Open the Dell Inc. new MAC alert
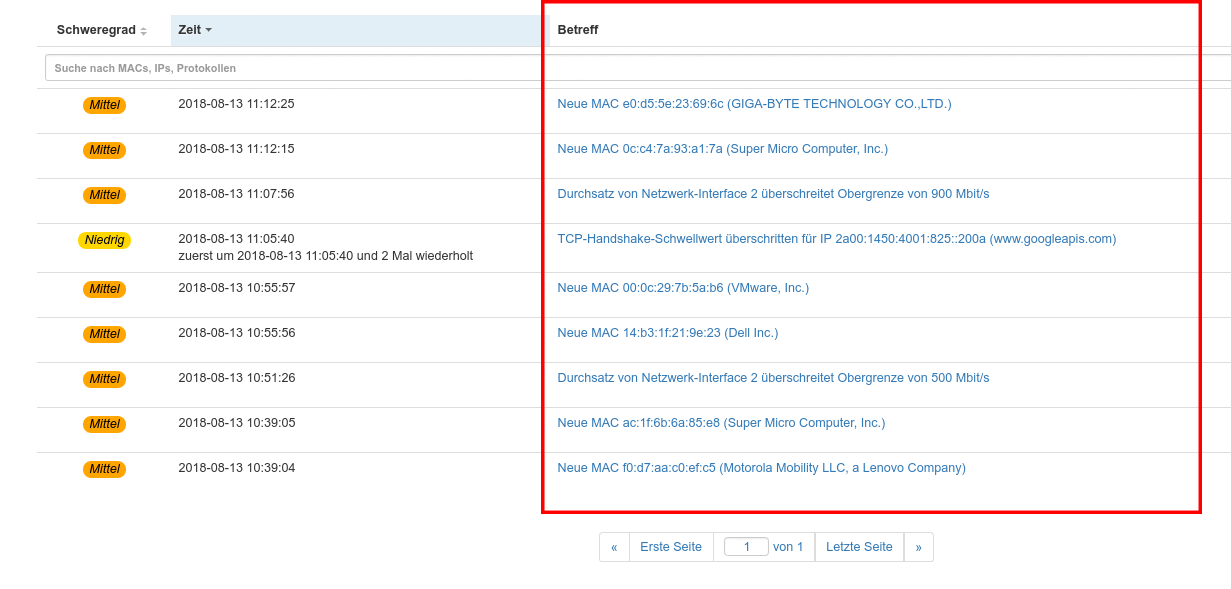The width and height of the screenshot is (1231, 589). point(667,333)
